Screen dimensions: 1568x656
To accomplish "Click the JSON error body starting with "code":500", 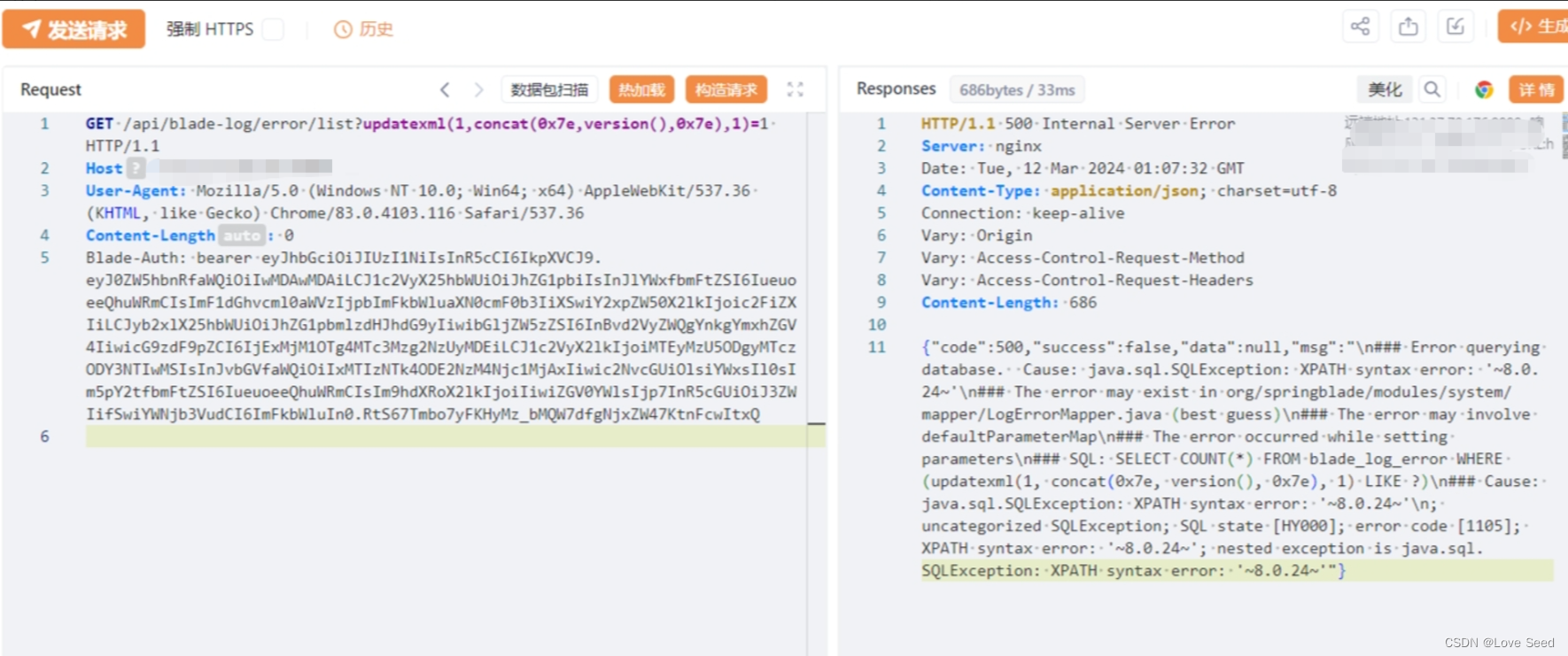I will pyautogui.click(x=1233, y=459).
